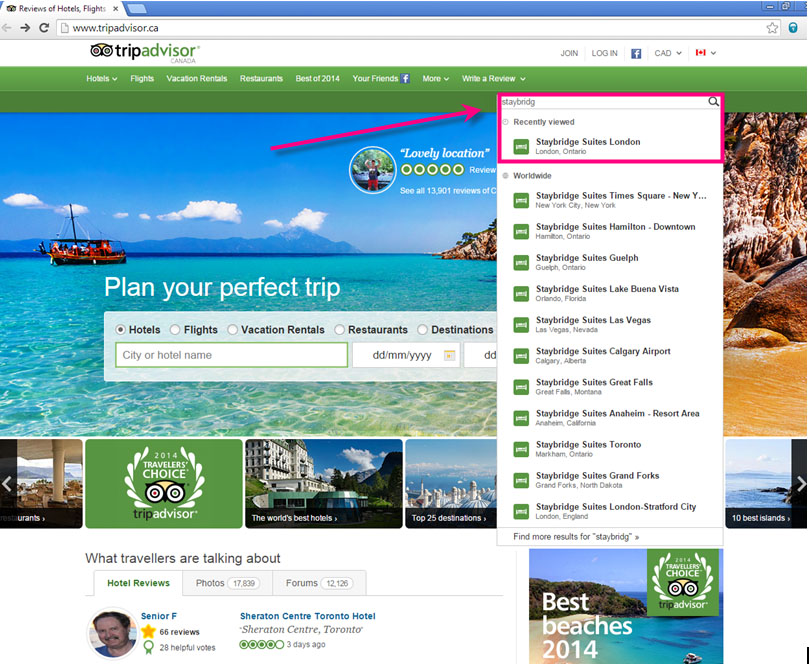The image size is (809, 664).
Task: Click the browser extension icon right of the address bar
Action: click(x=793, y=28)
